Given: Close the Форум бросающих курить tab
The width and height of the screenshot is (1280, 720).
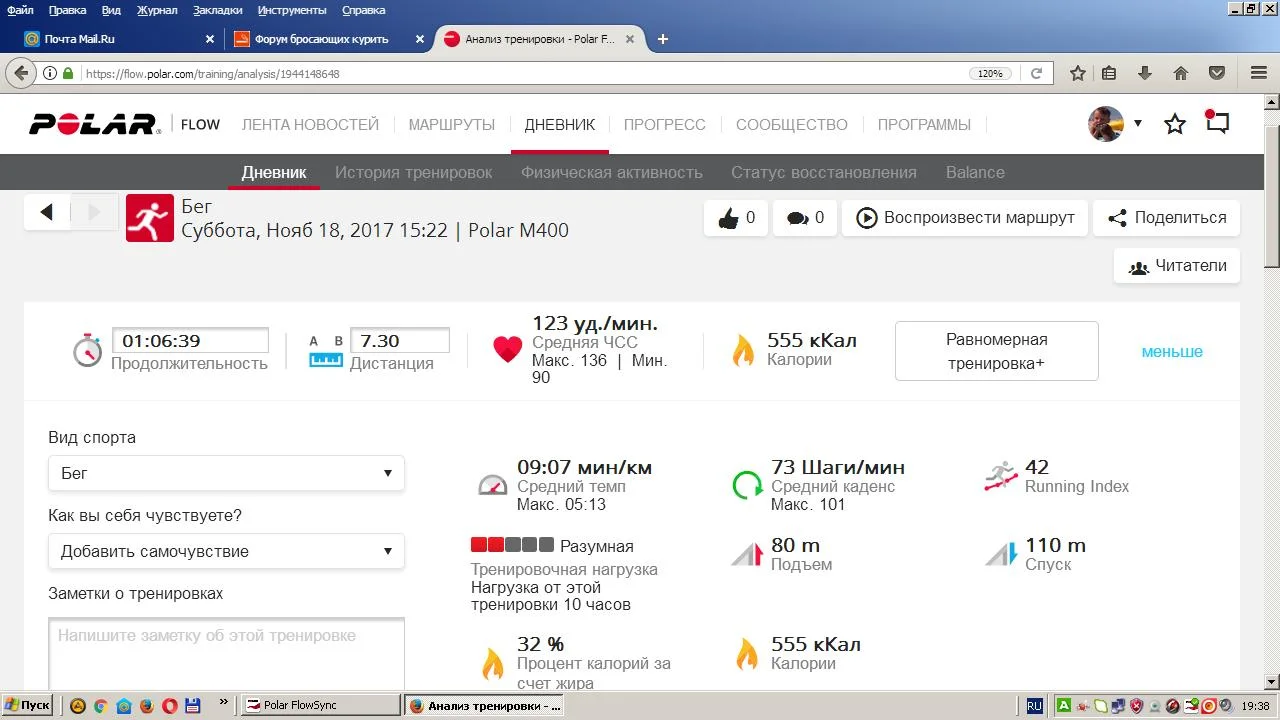Looking at the screenshot, I should (419, 39).
